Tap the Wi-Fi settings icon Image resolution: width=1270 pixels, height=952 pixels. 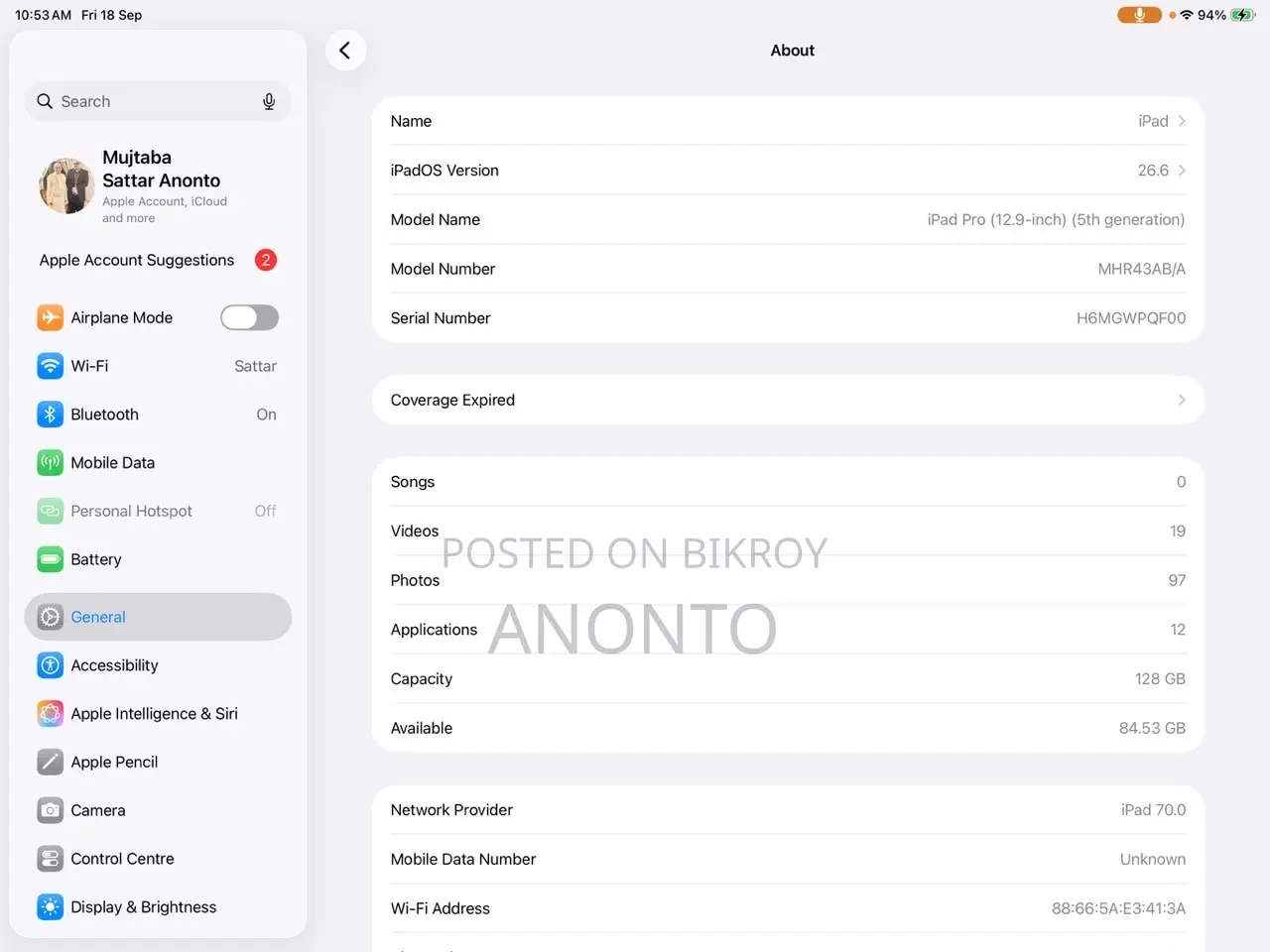click(50, 366)
